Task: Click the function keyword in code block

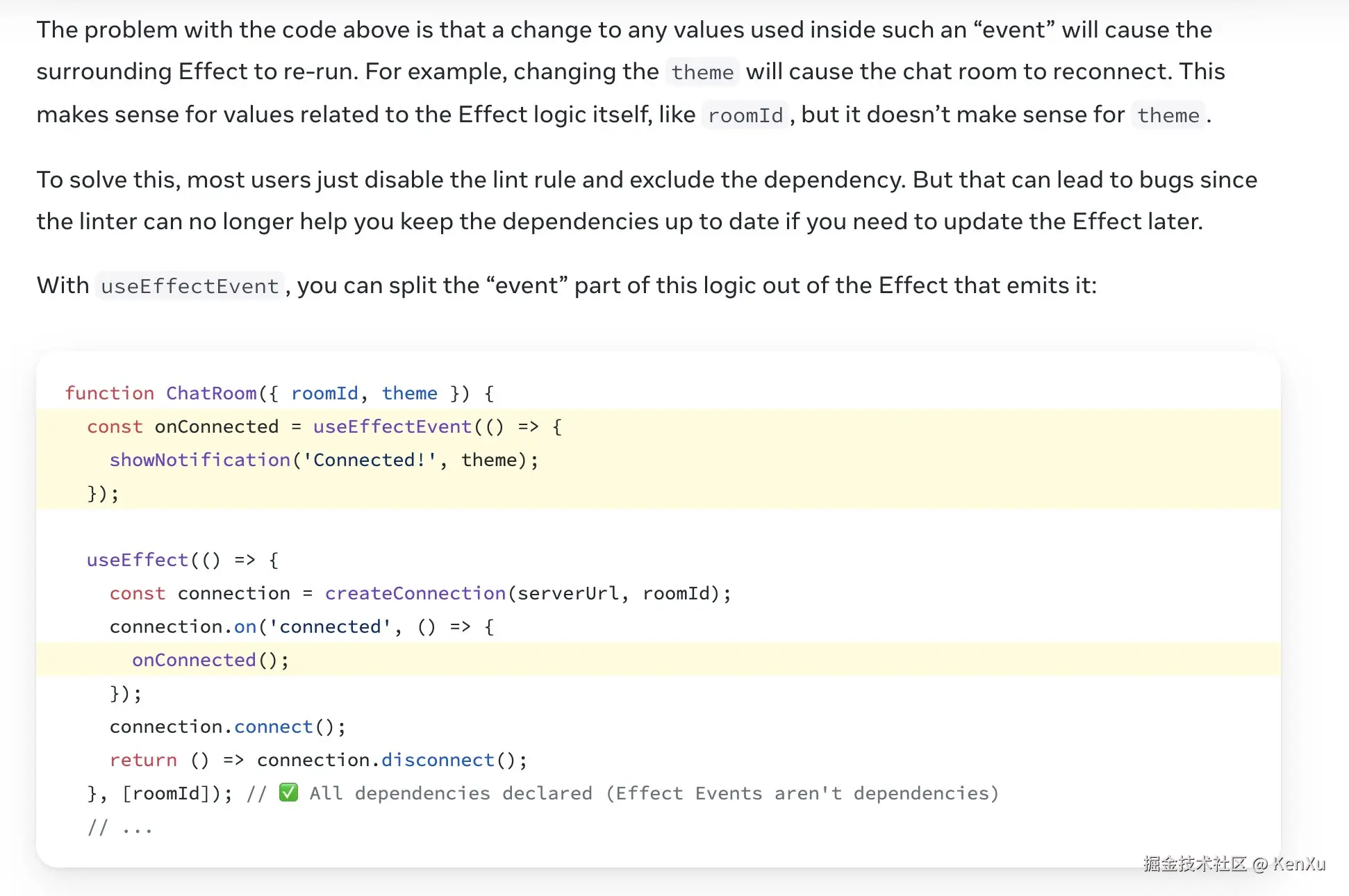Action: pos(109,393)
